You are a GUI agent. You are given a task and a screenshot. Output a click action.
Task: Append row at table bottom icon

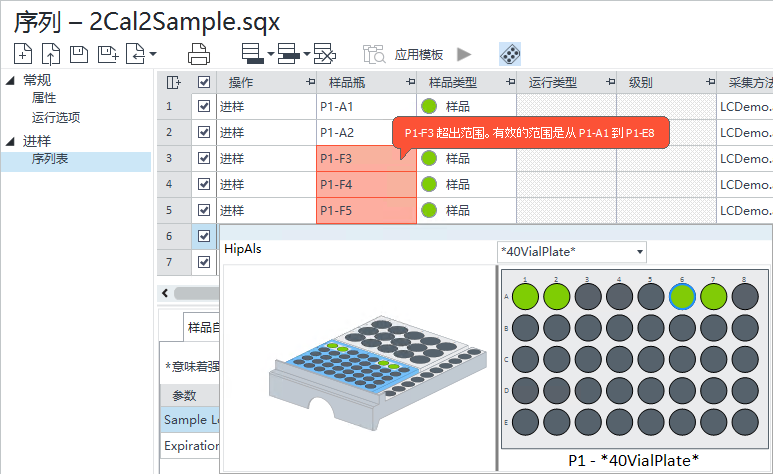click(x=252, y=54)
